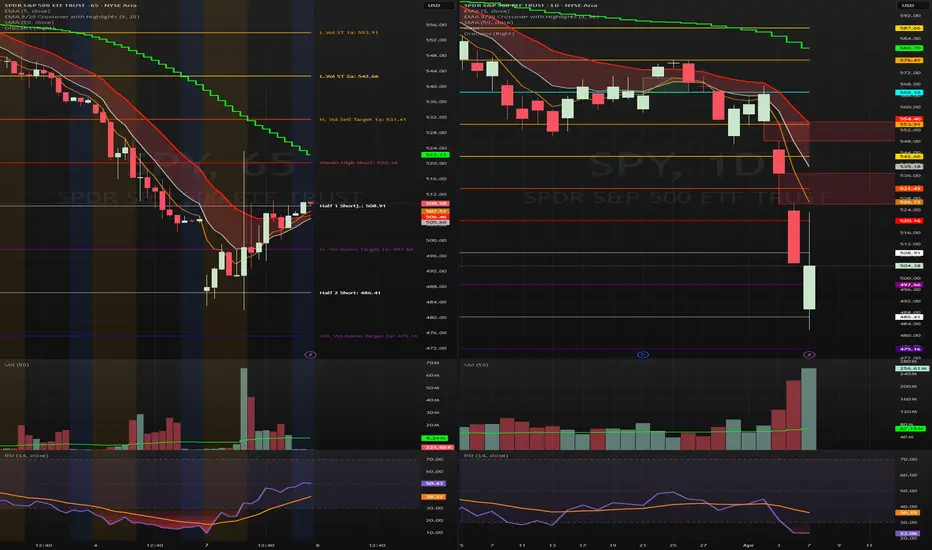
Task: Click the lightning event marker on left chart
Action: (310, 354)
